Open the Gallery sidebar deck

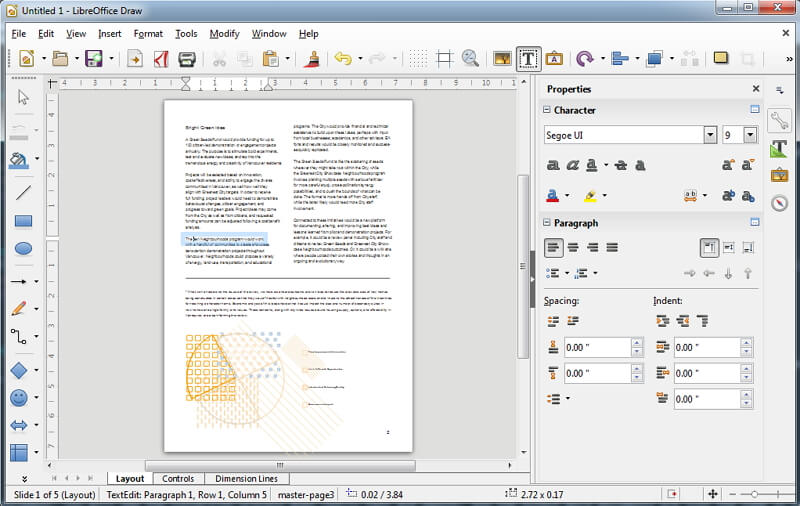(779, 175)
